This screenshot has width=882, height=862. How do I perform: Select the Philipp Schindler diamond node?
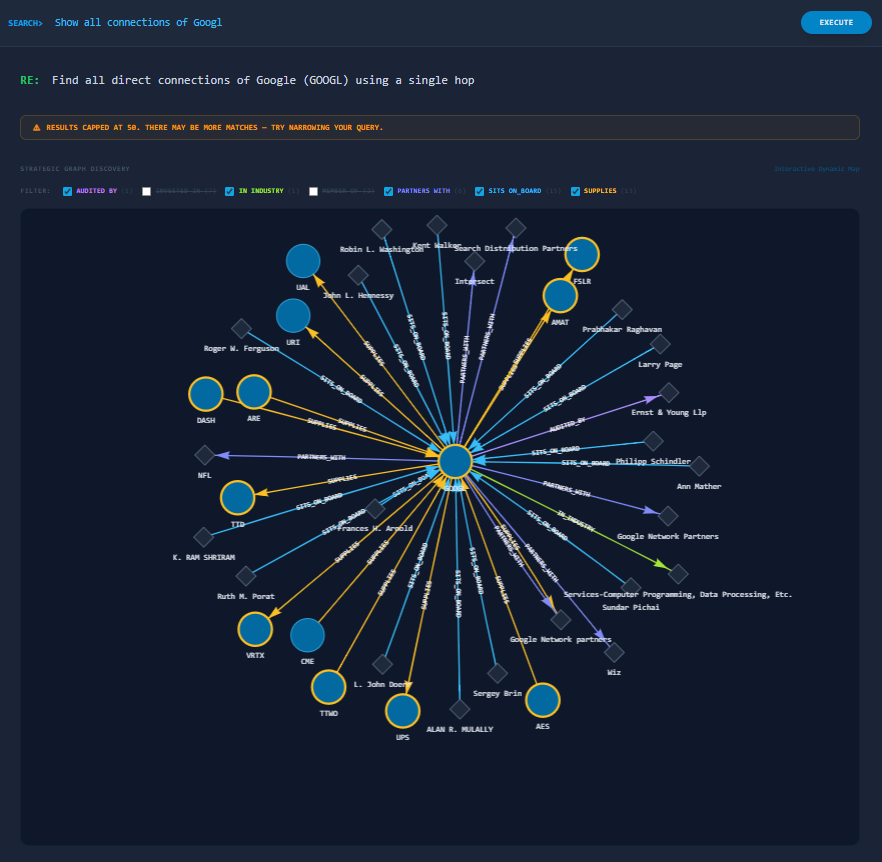pos(653,441)
